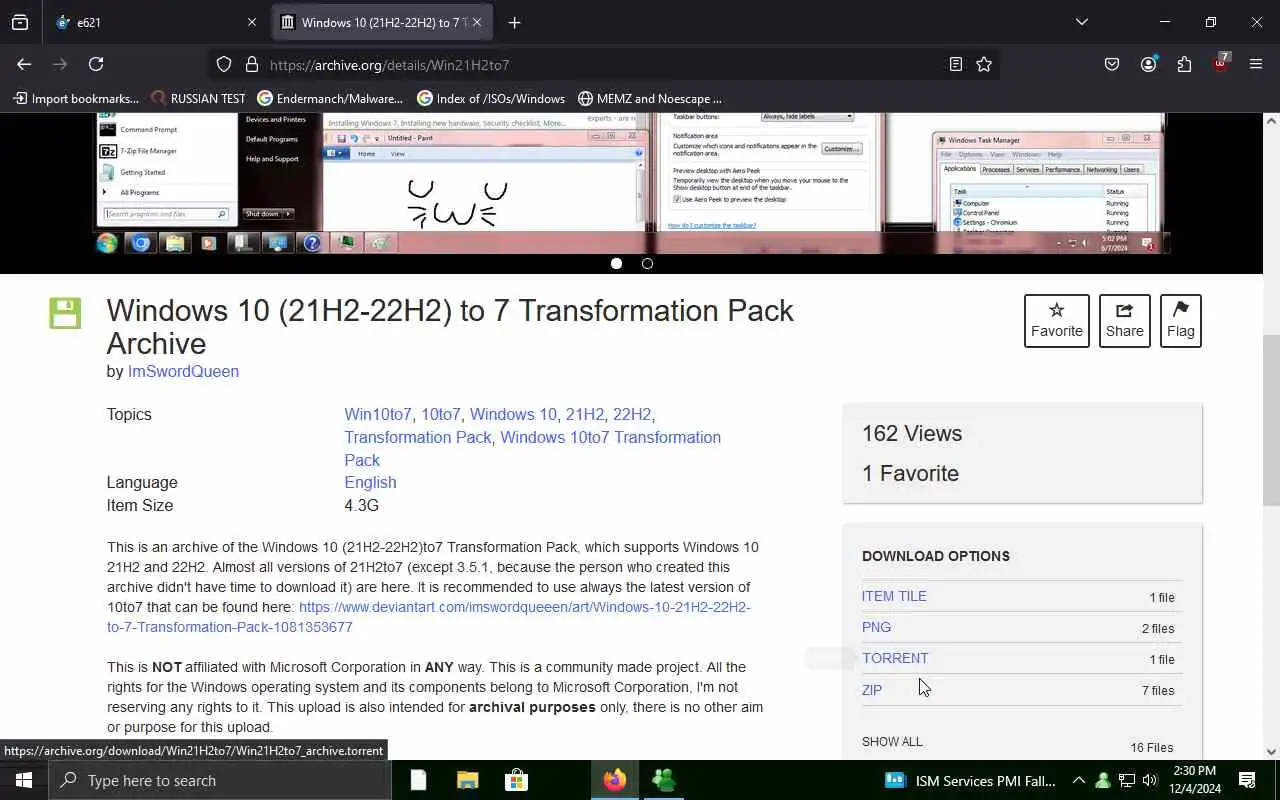Reload the current page
Image resolution: width=1280 pixels, height=800 pixels.
[96, 64]
